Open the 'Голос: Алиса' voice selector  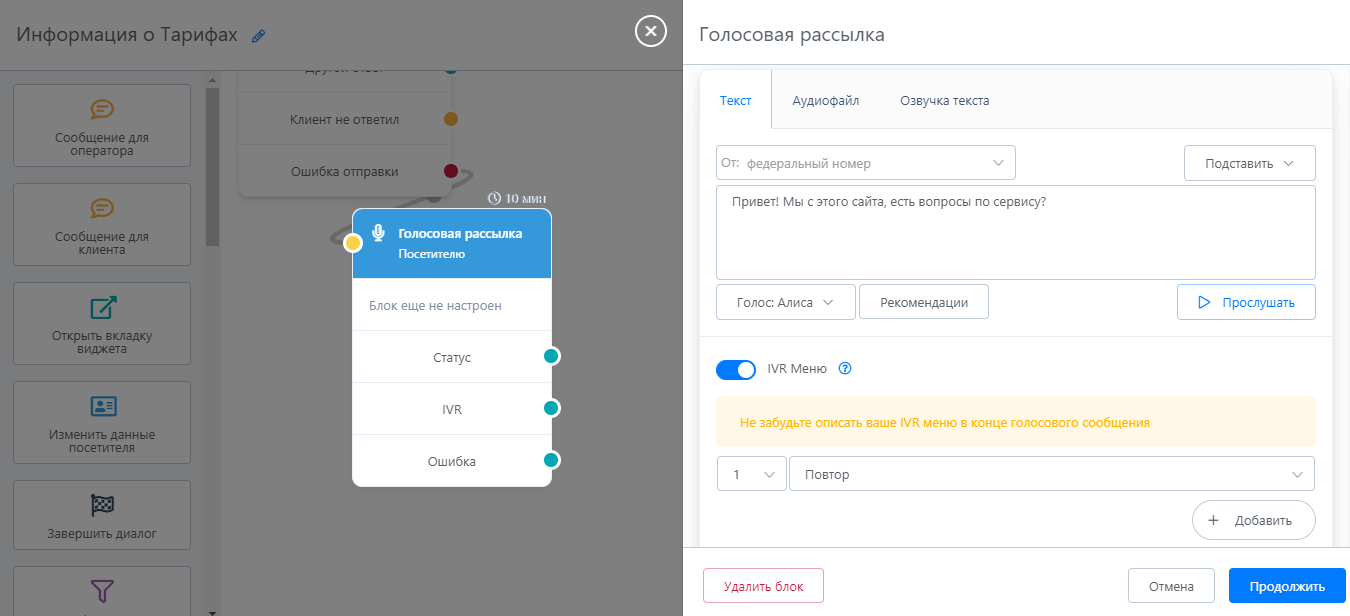[x=785, y=302]
